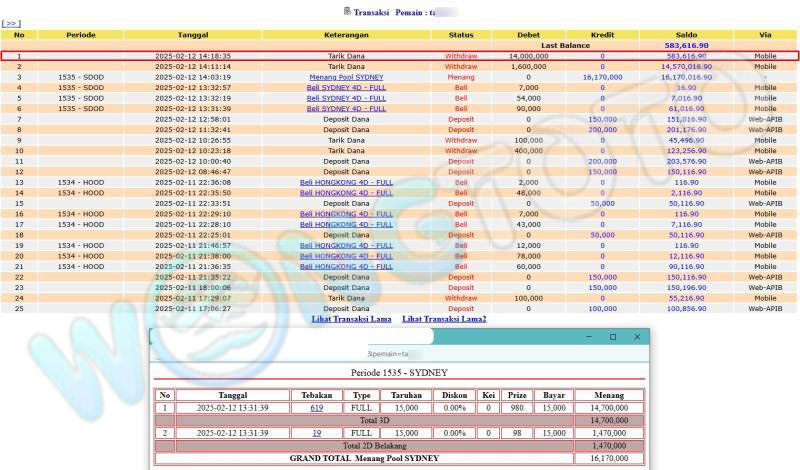
Task: Open Beli HONGKONG 4D link at 21:36:35
Action: tap(346, 266)
